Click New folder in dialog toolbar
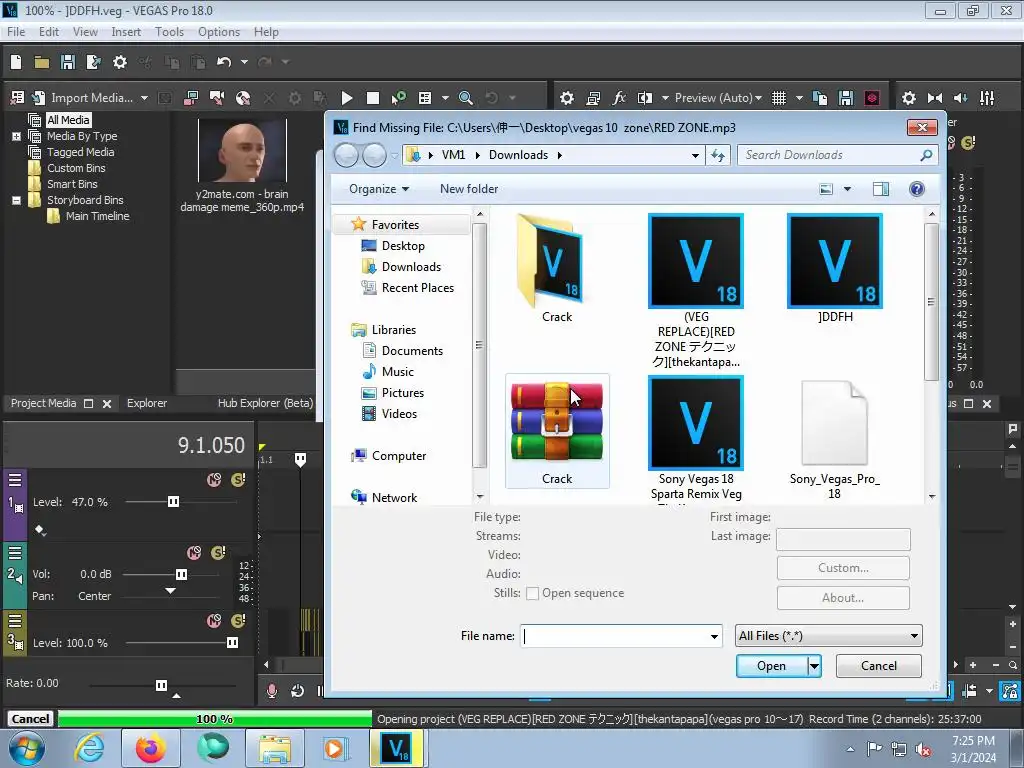Viewport: 1024px width, 768px height. click(x=469, y=189)
